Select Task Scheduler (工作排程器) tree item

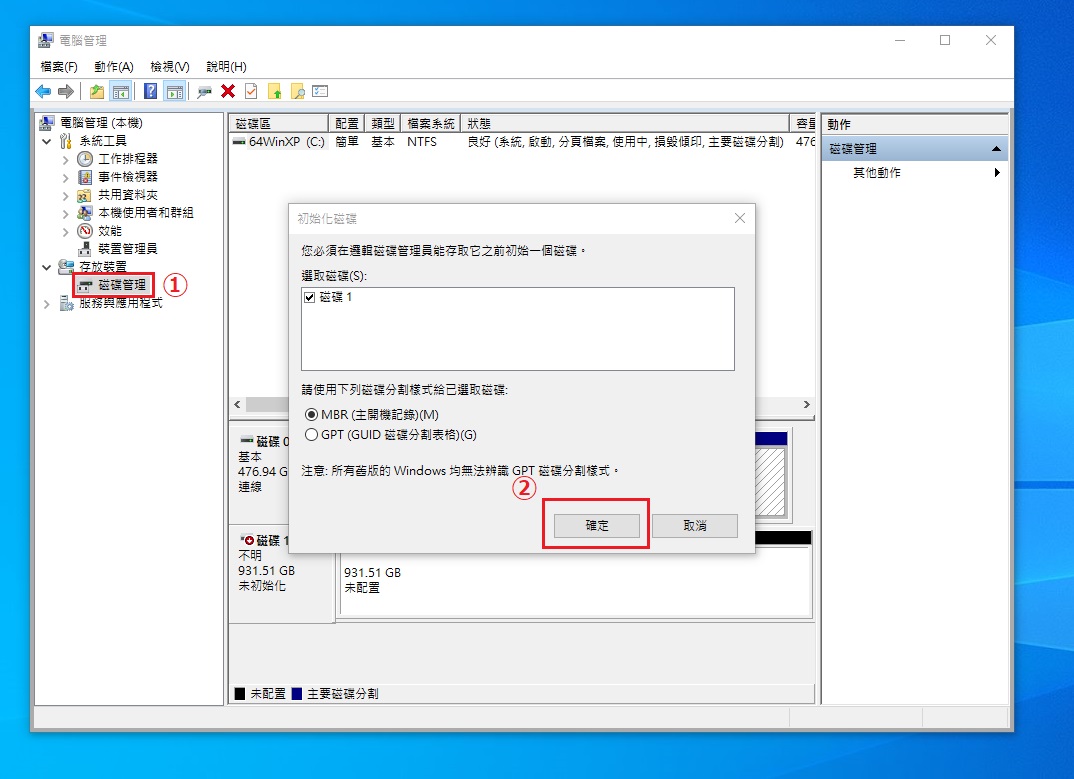tap(127, 158)
